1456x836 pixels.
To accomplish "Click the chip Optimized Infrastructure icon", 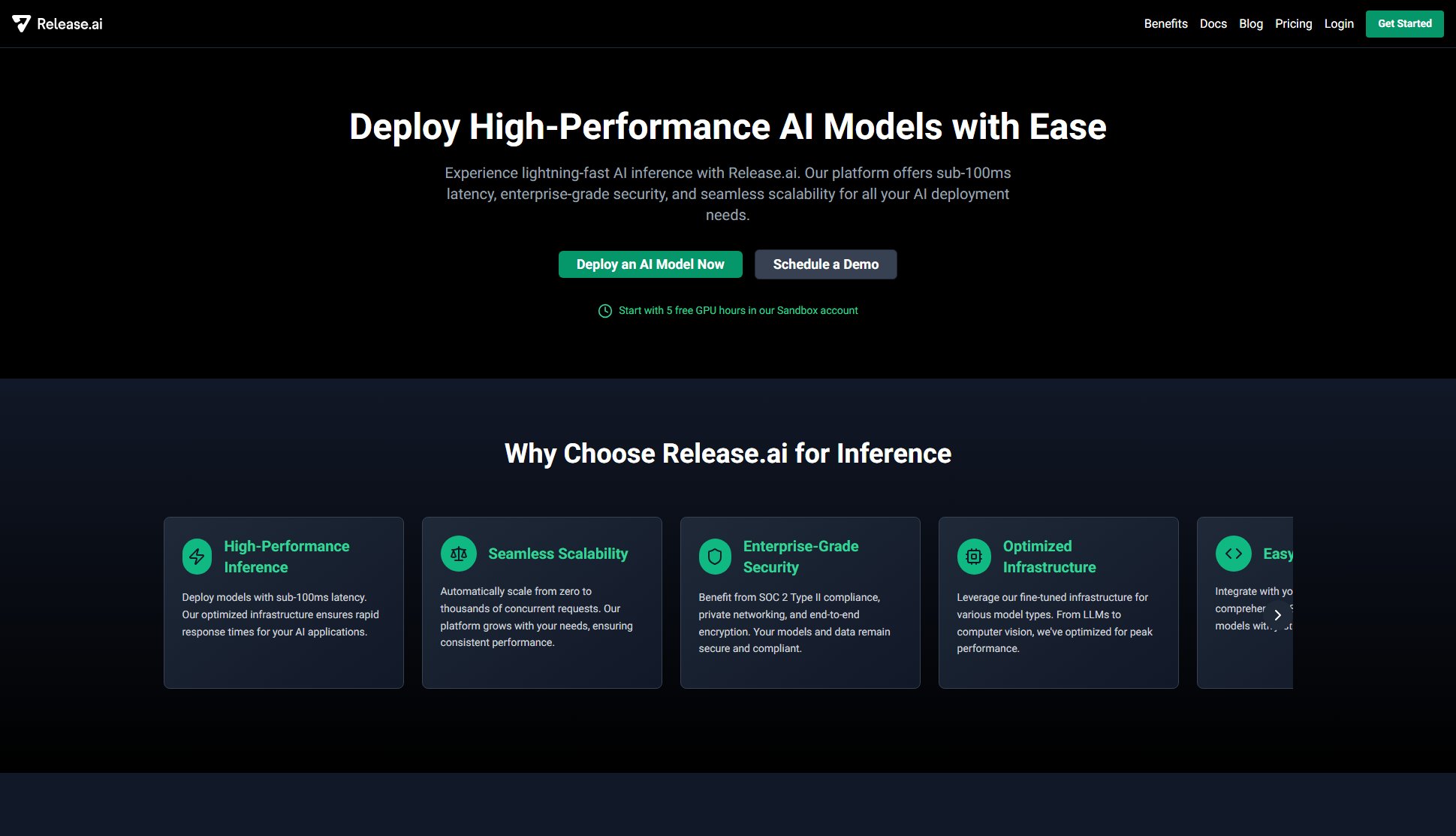I will [974, 557].
